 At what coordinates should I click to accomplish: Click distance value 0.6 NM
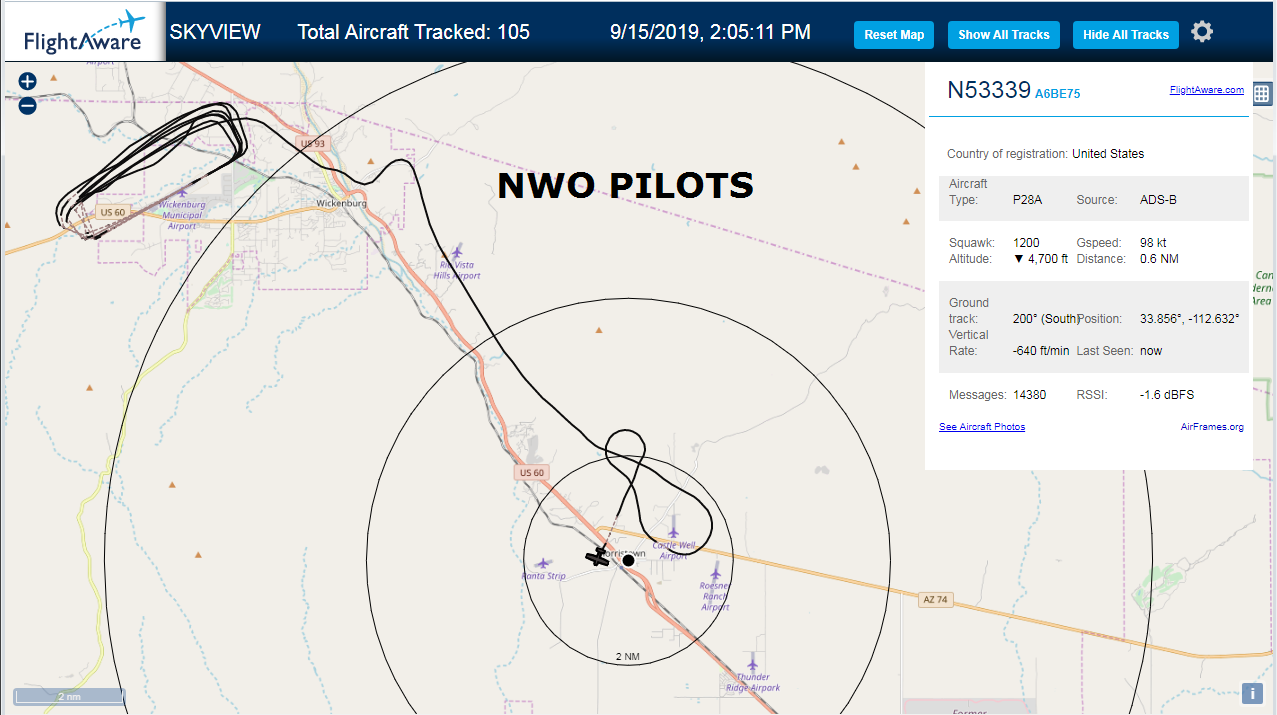pyautogui.click(x=1158, y=259)
